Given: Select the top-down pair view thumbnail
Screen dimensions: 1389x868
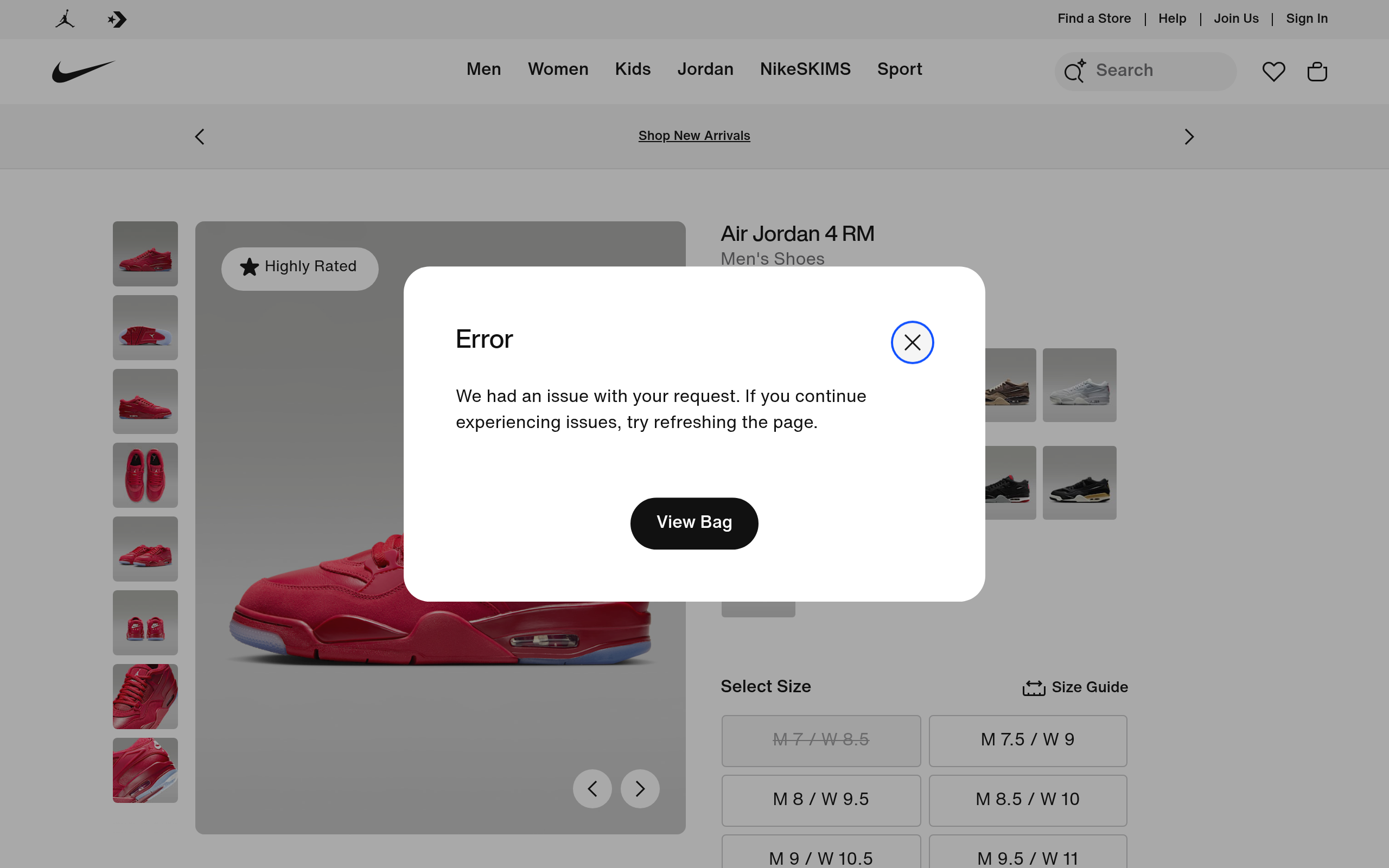Looking at the screenshot, I should click(x=145, y=475).
